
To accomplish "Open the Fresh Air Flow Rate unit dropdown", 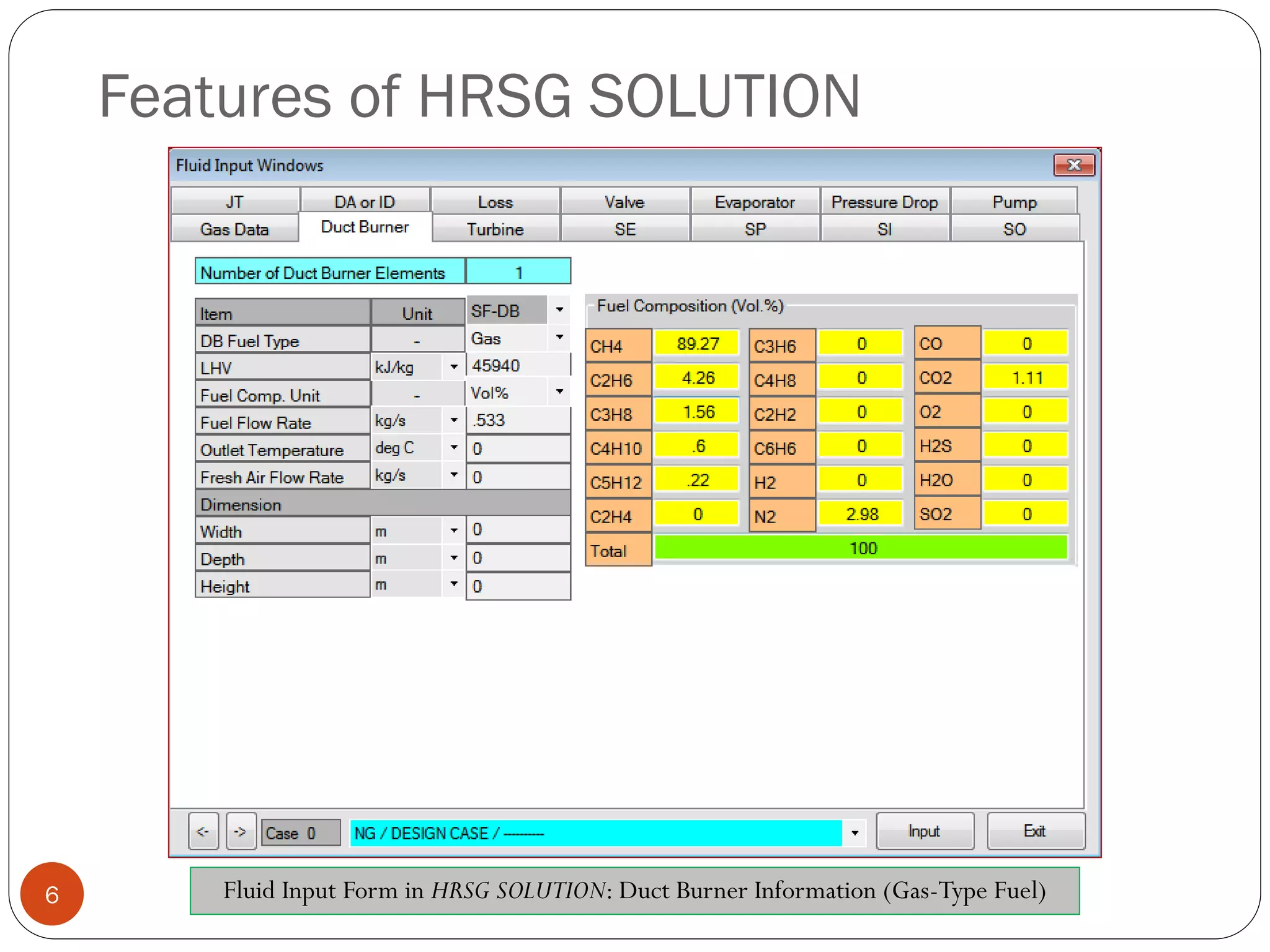I will pos(454,475).
